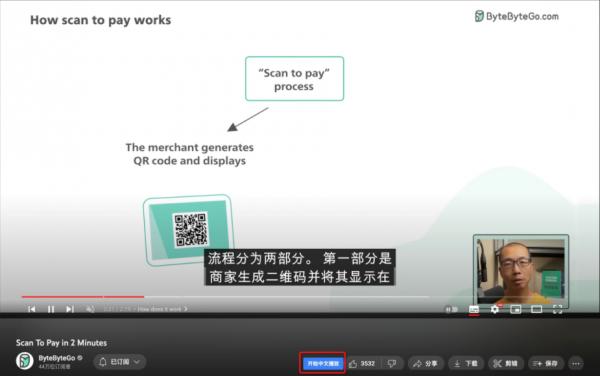Click the download (下载) button
Viewport: 600px width, 376px height.
click(x=466, y=363)
